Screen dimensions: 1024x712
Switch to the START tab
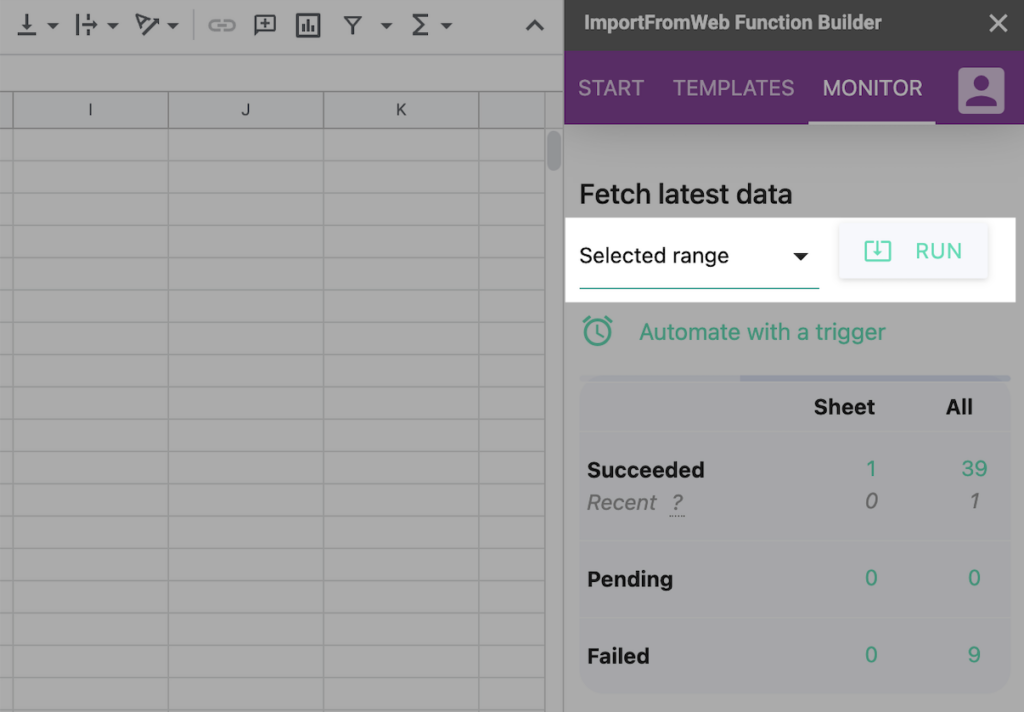tap(611, 88)
